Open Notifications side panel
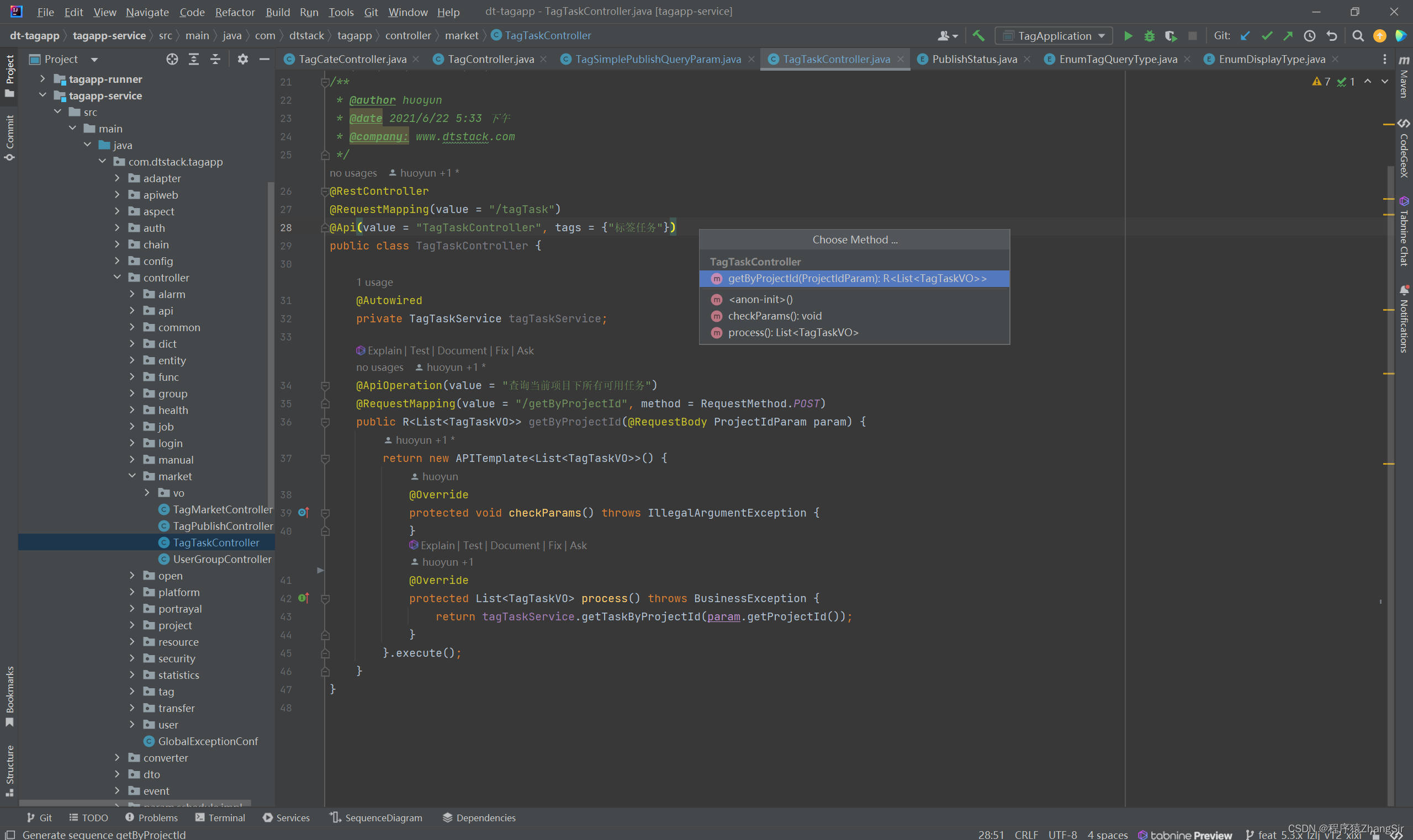Screen dimensions: 1413x840 coord(1404,319)
